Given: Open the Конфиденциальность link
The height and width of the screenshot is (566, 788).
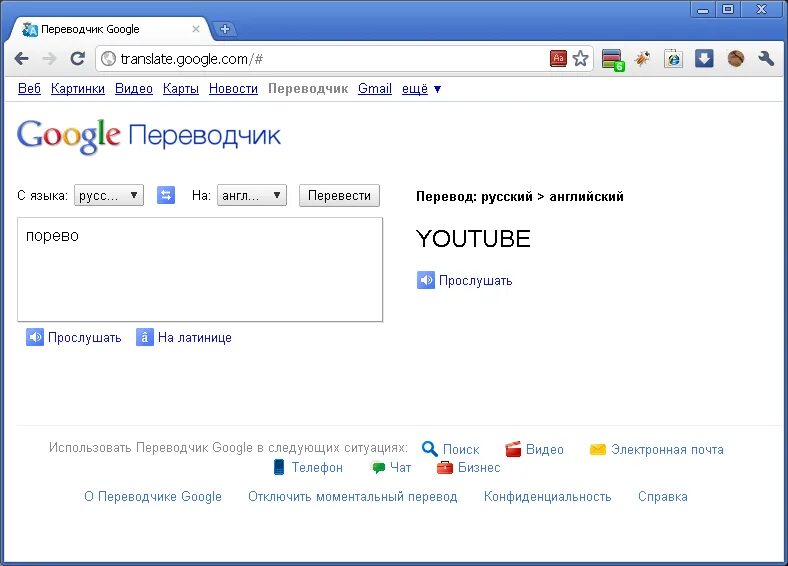Looking at the screenshot, I should (x=547, y=497).
